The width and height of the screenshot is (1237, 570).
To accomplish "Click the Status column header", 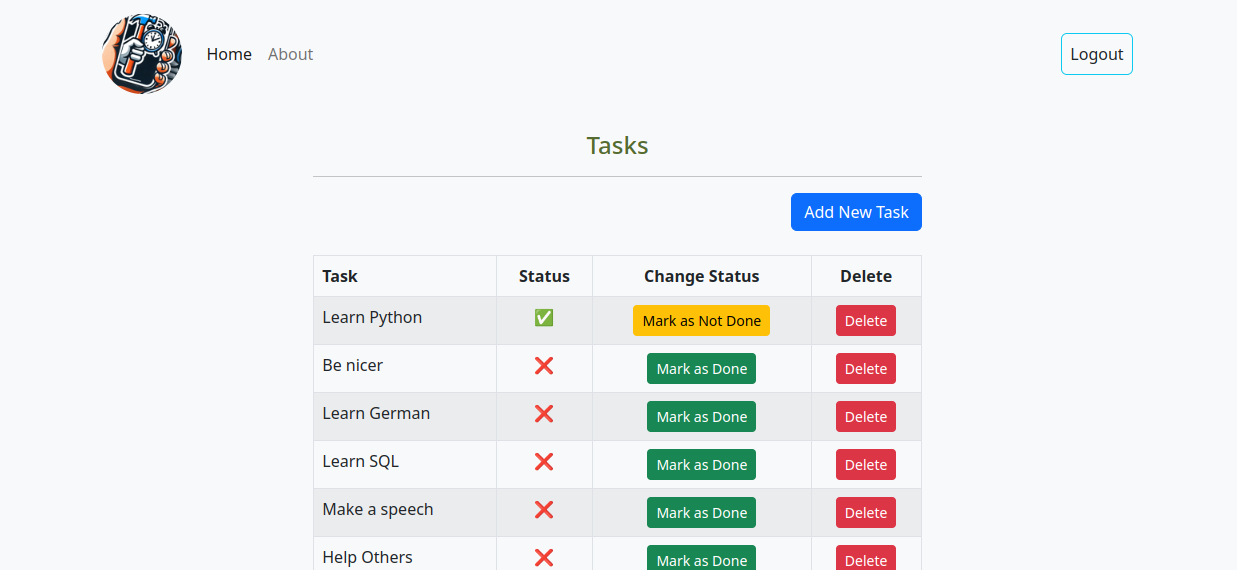I will pyautogui.click(x=544, y=276).
